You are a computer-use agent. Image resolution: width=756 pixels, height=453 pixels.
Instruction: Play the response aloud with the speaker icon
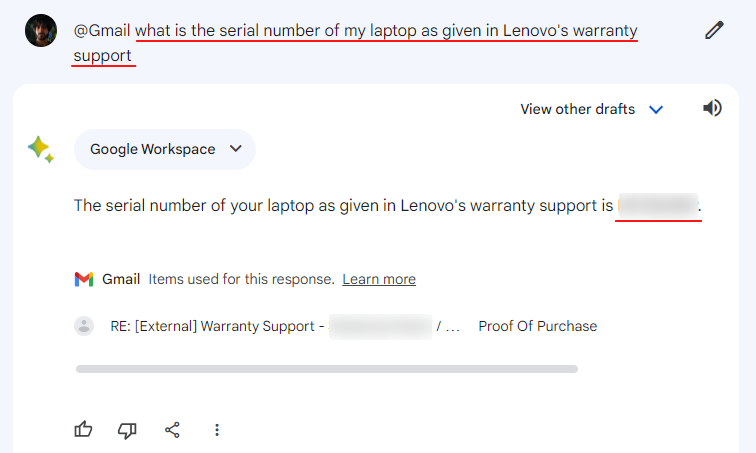coord(712,108)
